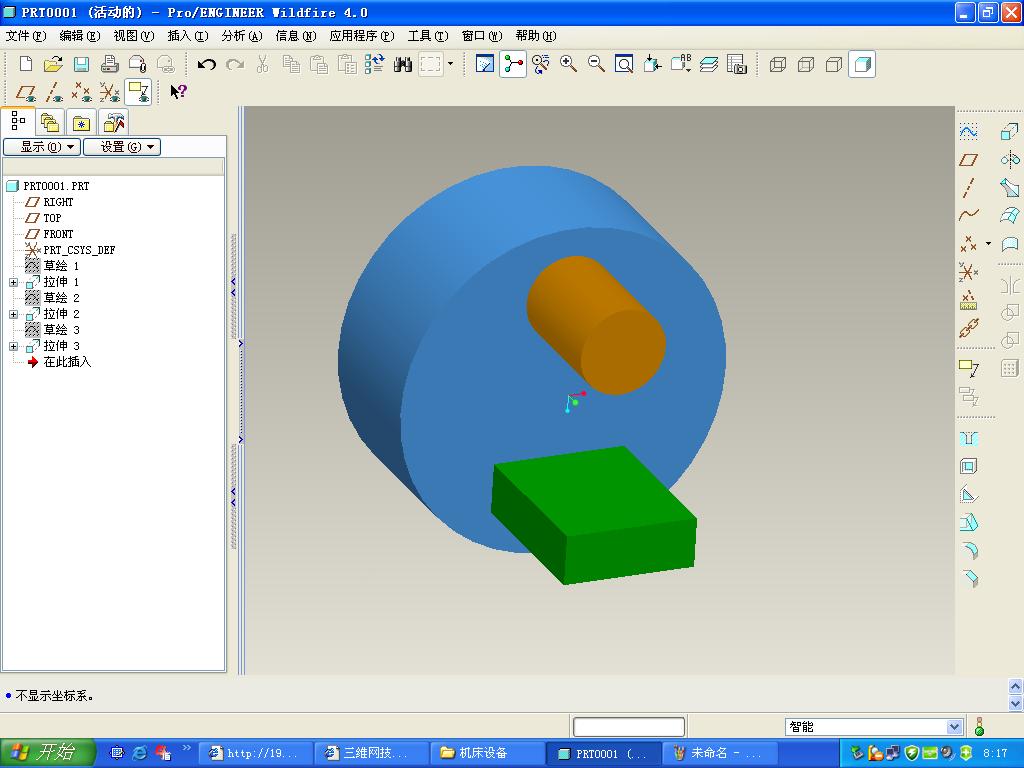Toggle datum planes display
1024x768 pixels.
(25, 92)
